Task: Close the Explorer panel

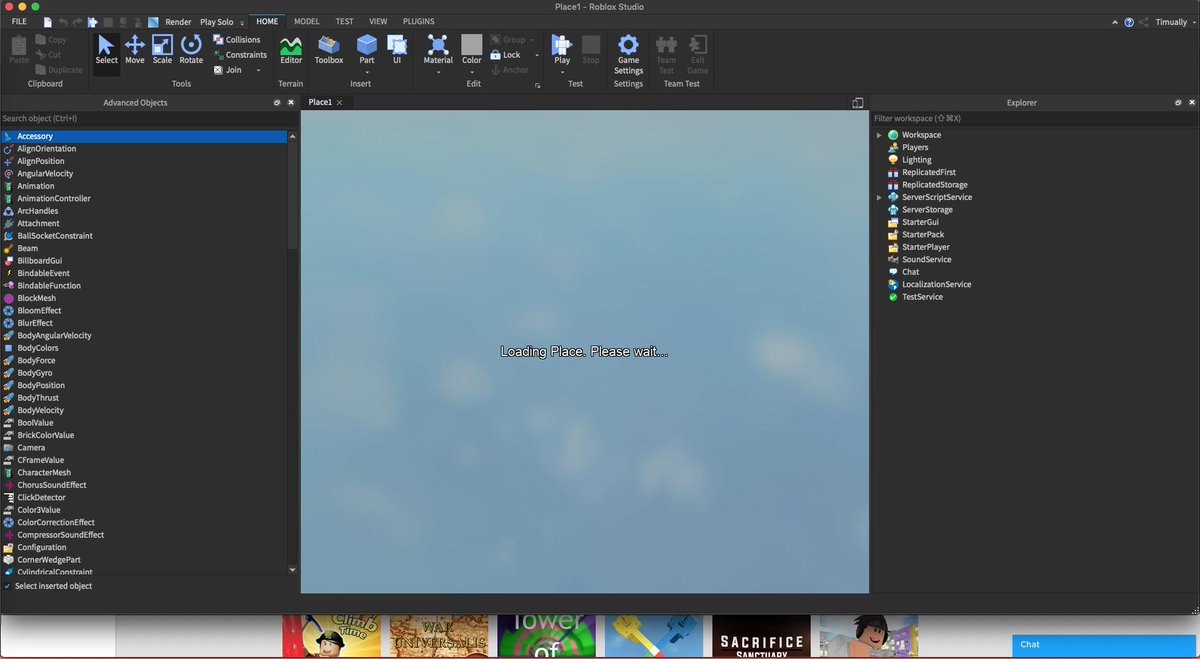Action: pos(1191,102)
